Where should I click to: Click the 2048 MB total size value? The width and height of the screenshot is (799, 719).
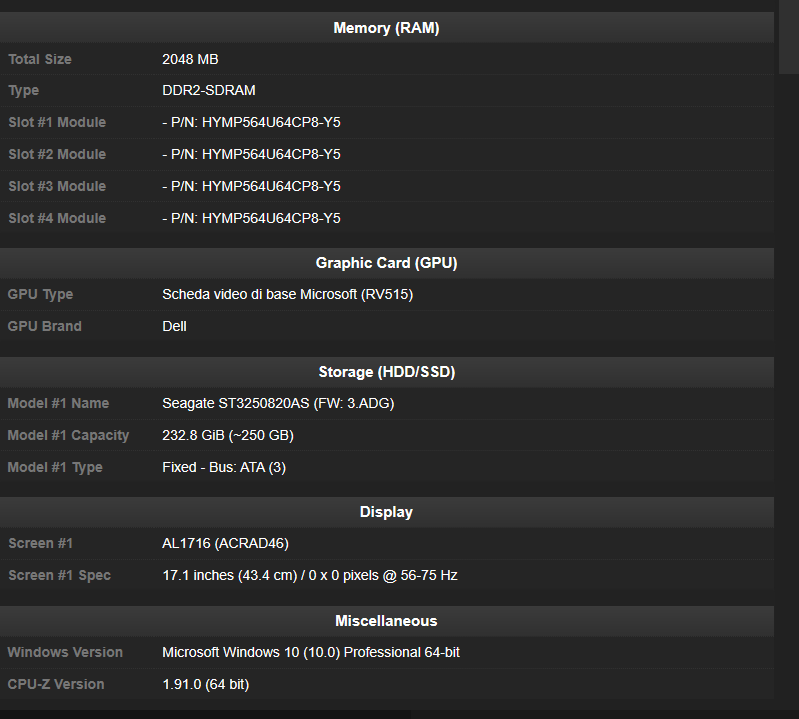coord(190,59)
